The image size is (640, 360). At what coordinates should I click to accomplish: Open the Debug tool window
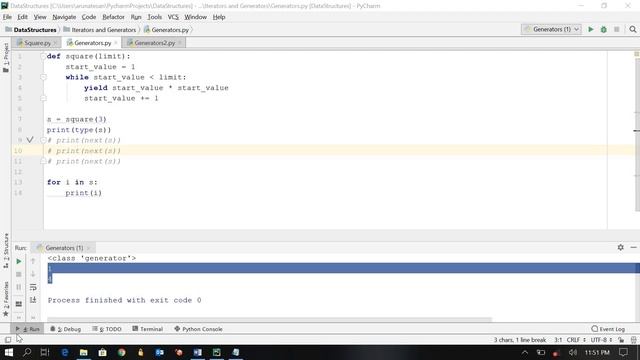66,329
